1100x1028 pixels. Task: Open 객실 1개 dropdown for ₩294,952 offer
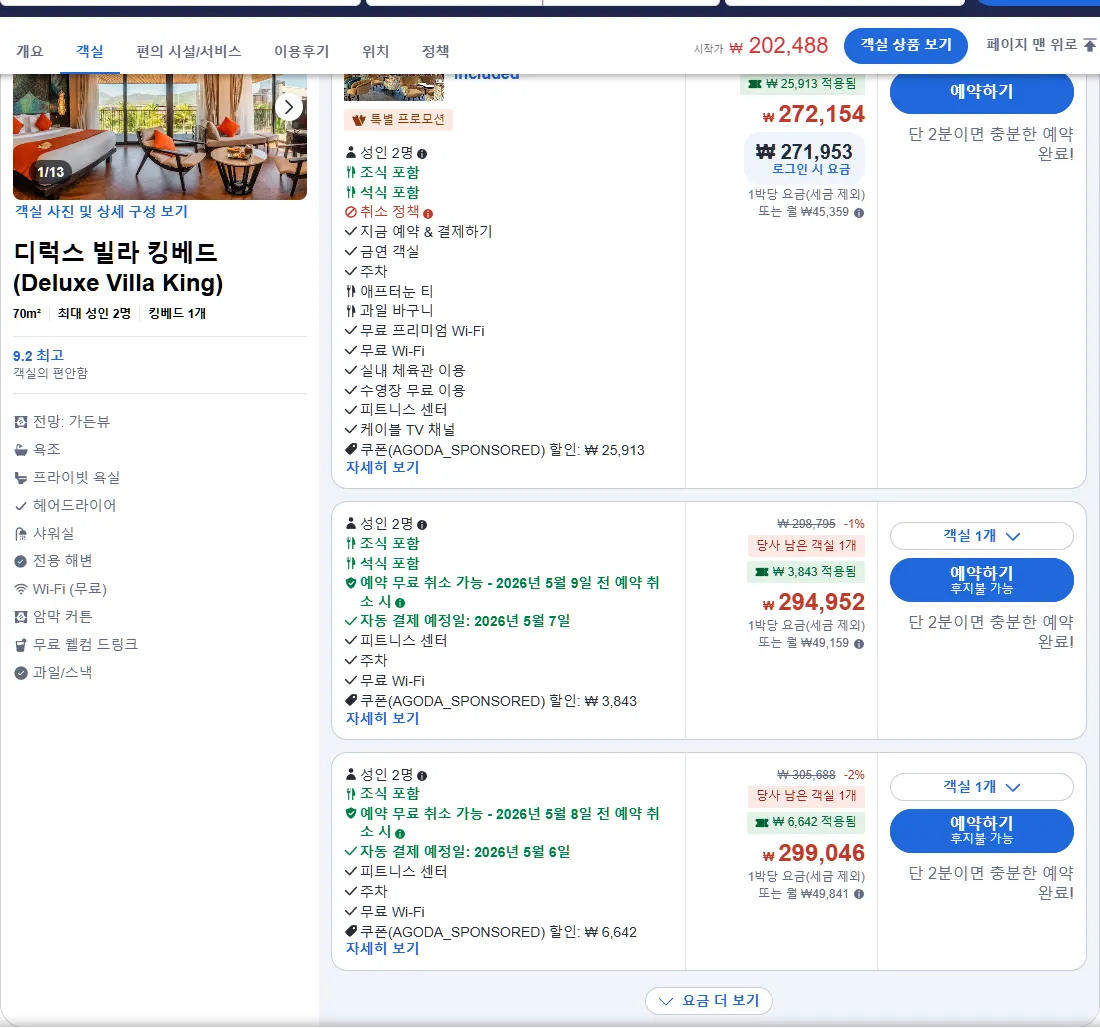981,536
